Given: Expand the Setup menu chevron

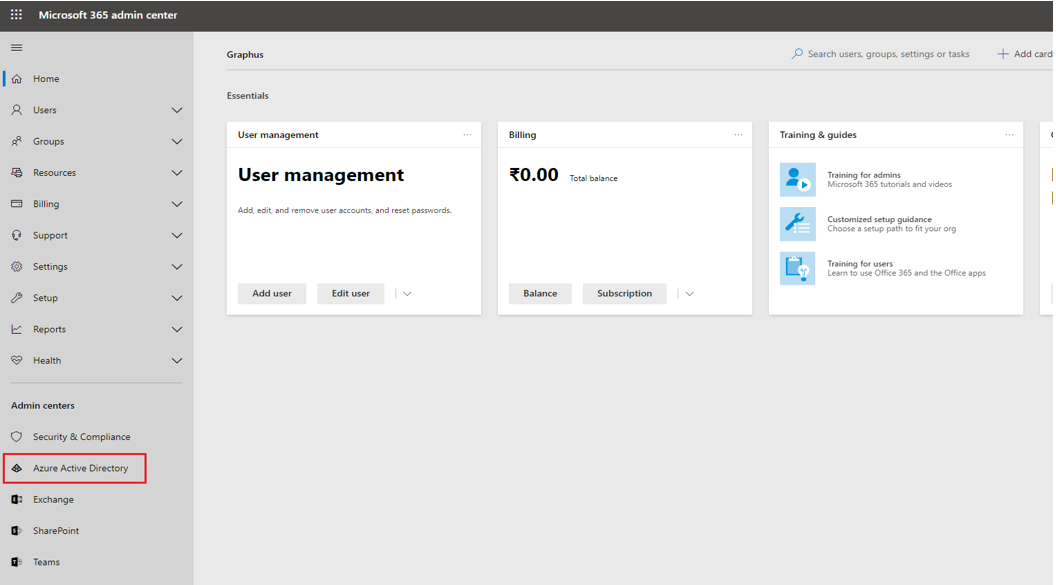Looking at the screenshot, I should point(176,298).
